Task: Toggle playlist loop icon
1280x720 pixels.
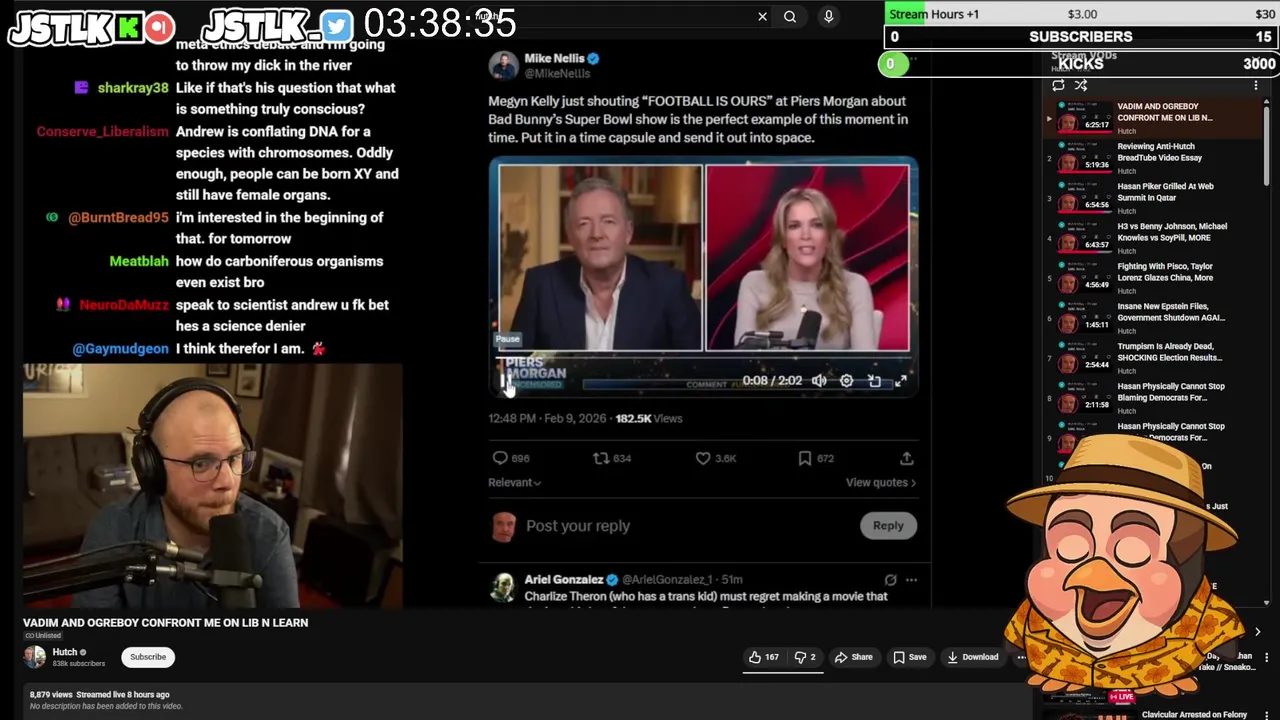Action: click(1058, 86)
